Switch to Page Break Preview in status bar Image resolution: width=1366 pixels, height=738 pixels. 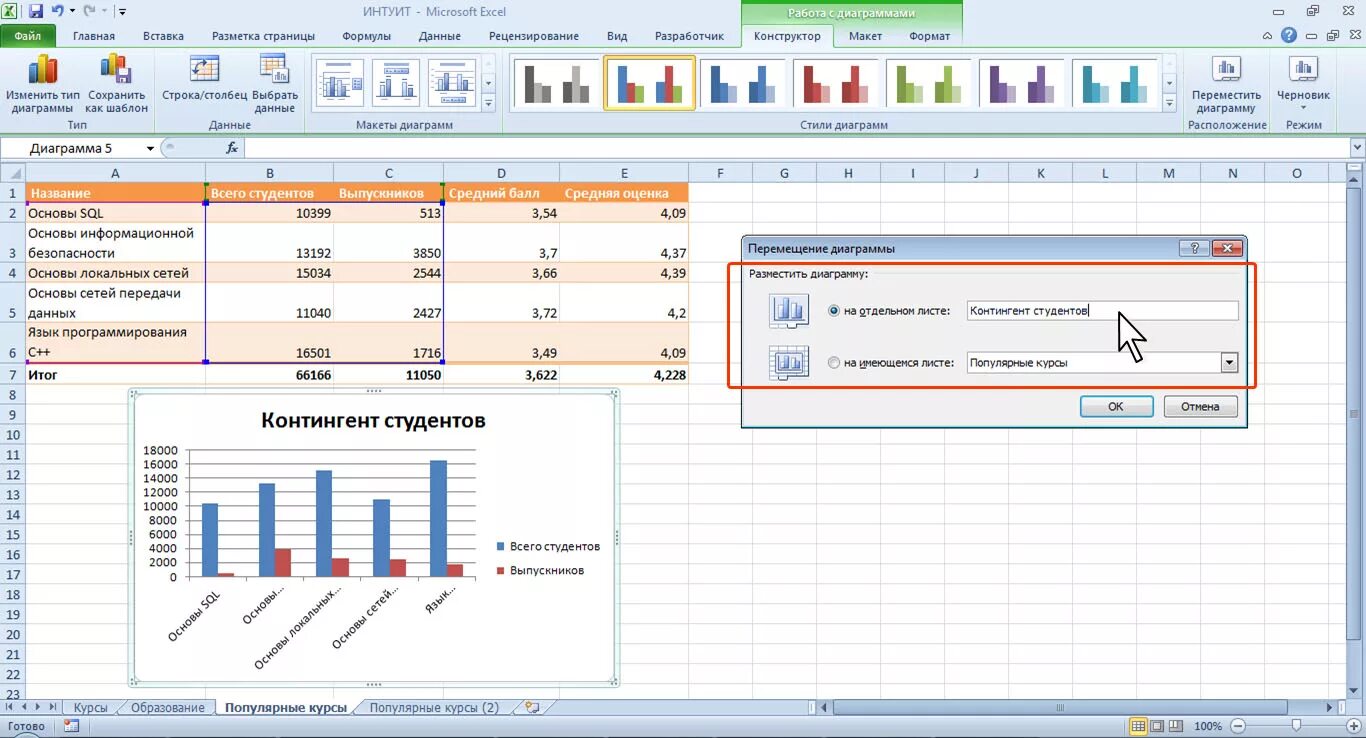pyautogui.click(x=1174, y=726)
